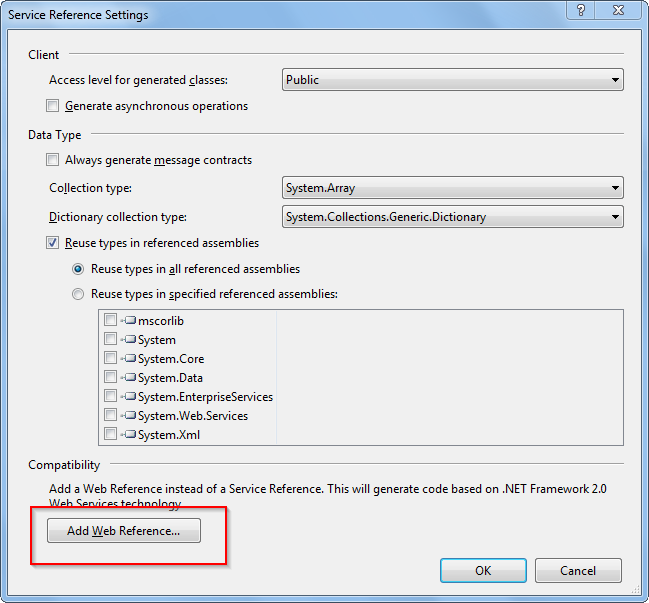The width and height of the screenshot is (649, 603).
Task: Confirm settings with OK button
Action: 483,571
